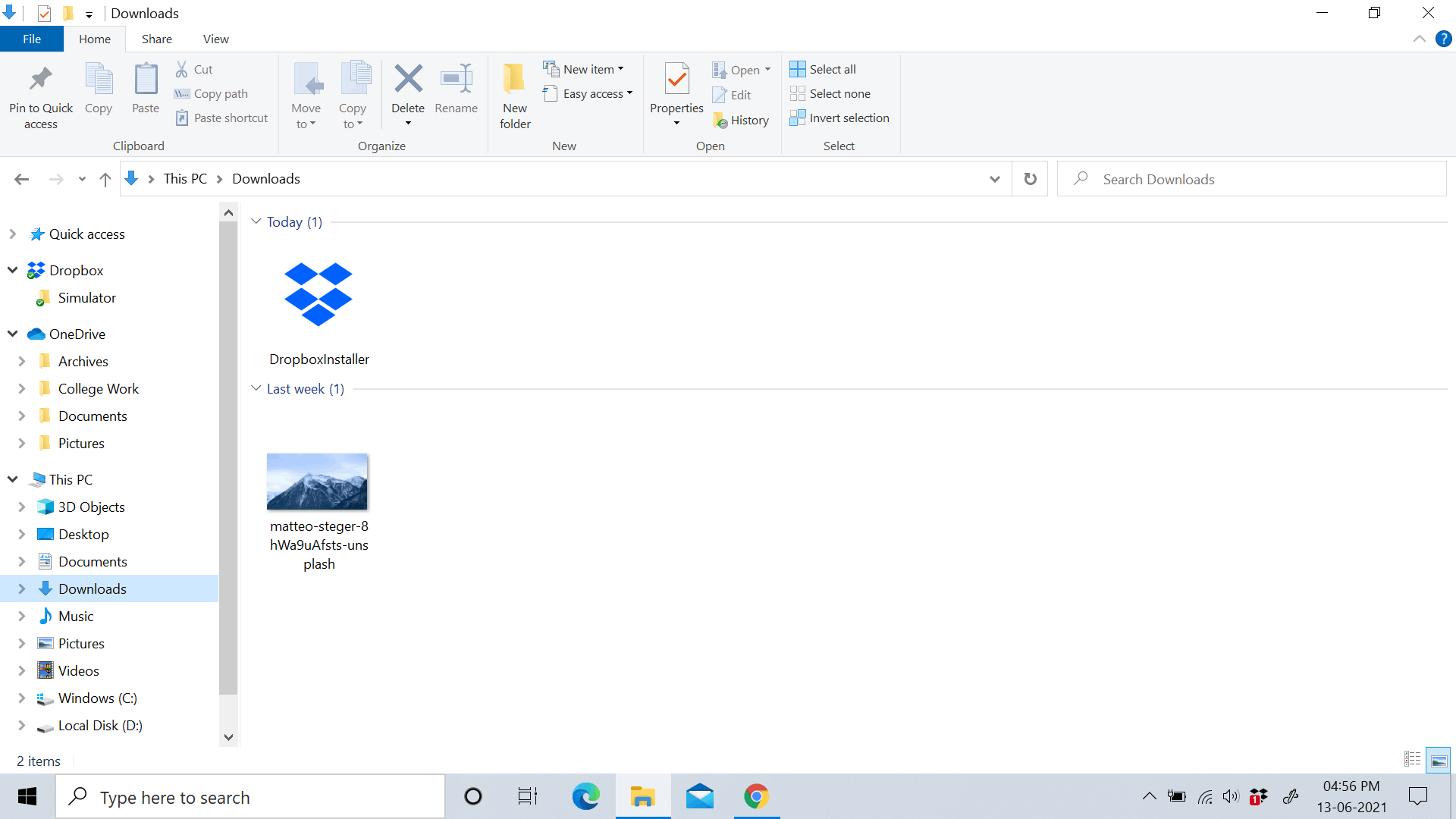The image size is (1456, 819).
Task: Click Copy path in the ribbon
Action: point(211,93)
